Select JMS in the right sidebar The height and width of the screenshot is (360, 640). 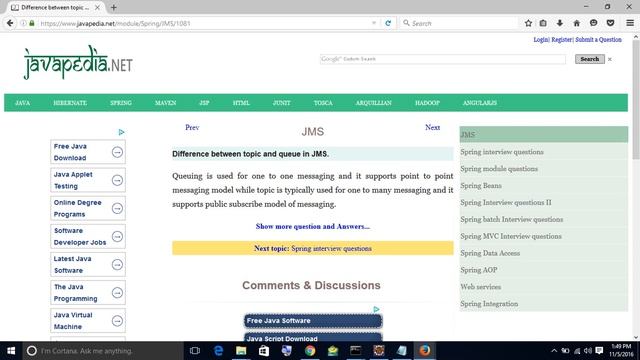click(543, 135)
